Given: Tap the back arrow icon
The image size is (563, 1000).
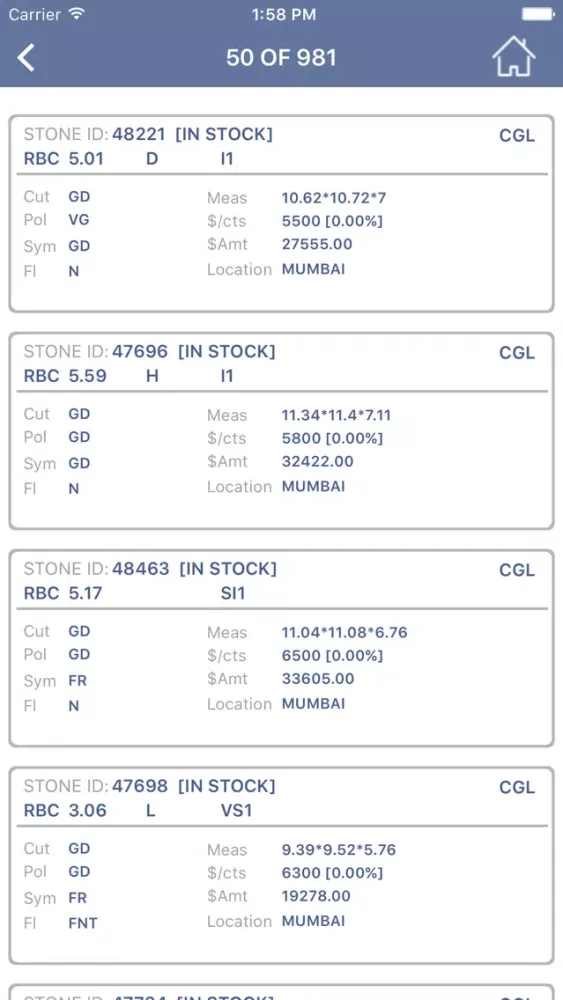Looking at the screenshot, I should (26, 58).
